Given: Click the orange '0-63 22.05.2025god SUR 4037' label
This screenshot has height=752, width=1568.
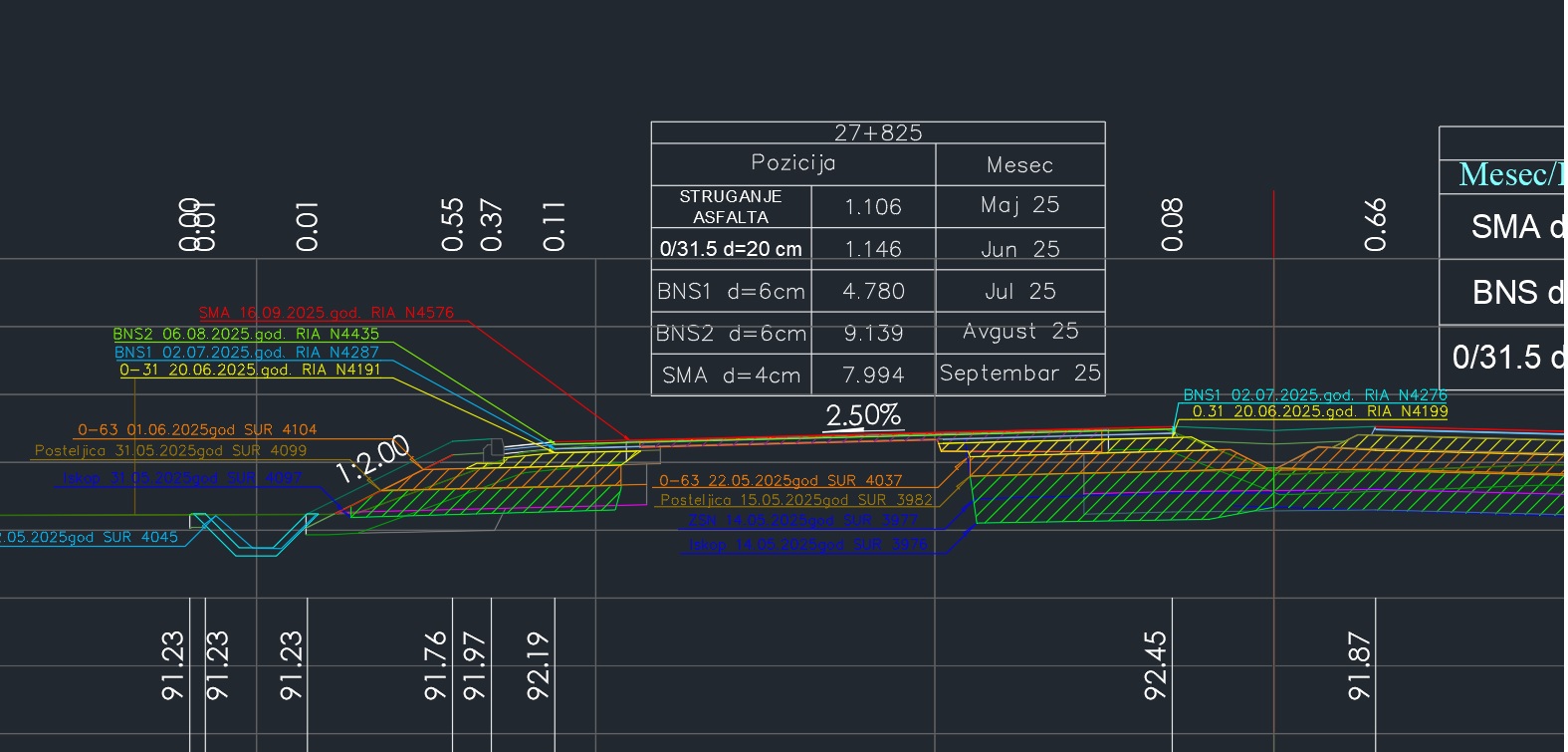Looking at the screenshot, I should click(x=781, y=480).
